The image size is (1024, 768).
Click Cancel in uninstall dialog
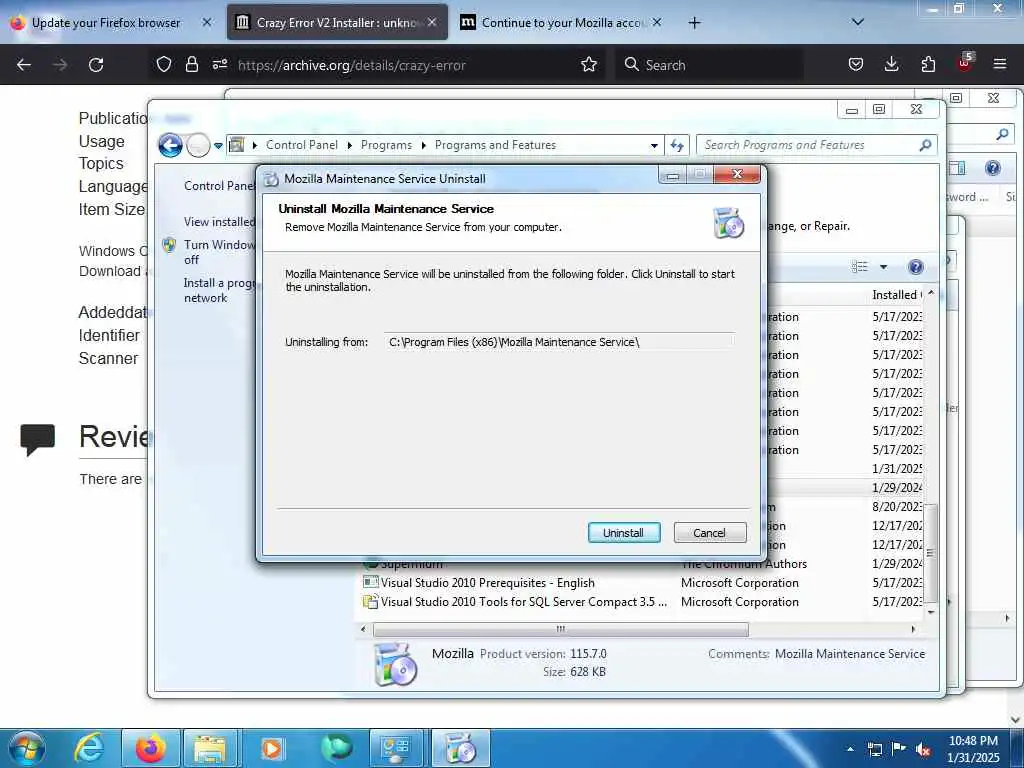click(x=709, y=533)
